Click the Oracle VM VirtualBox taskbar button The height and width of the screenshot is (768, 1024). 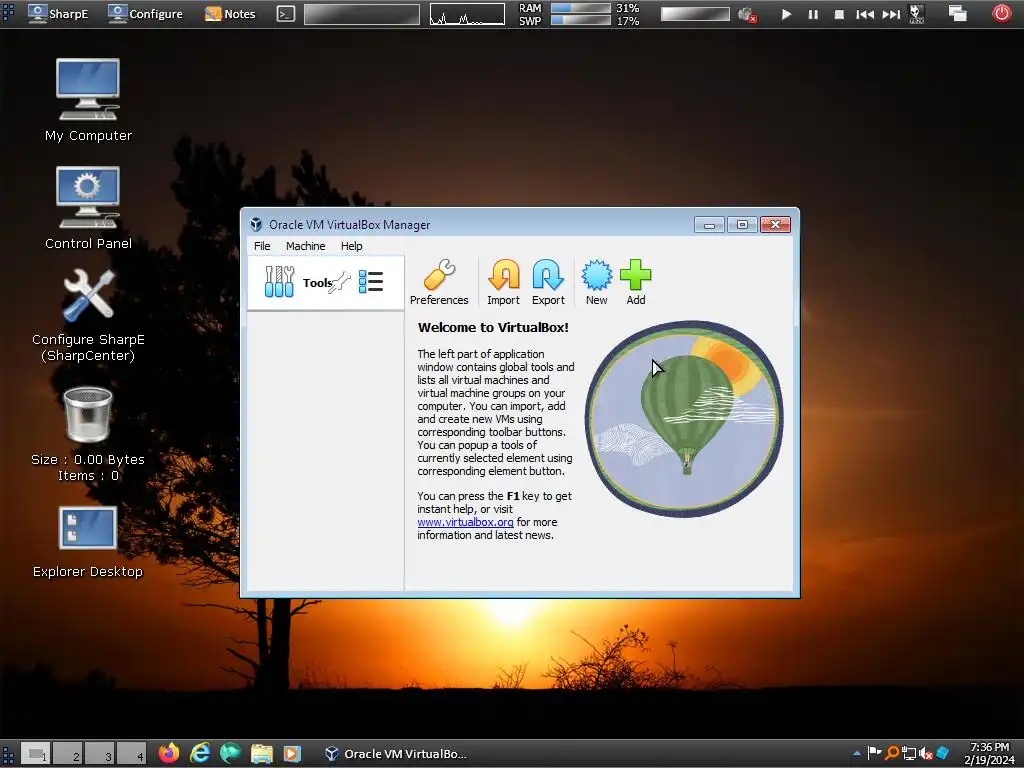(x=396, y=754)
